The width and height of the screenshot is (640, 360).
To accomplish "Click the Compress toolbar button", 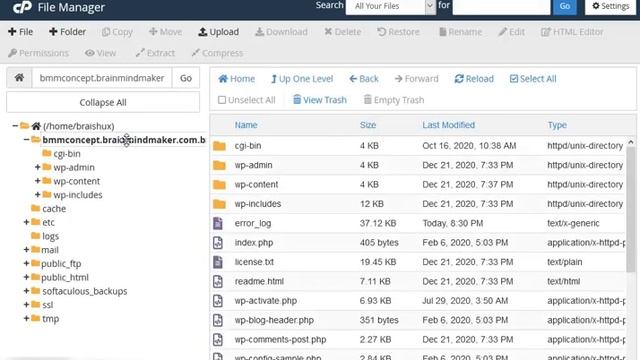I will pyautogui.click(x=217, y=53).
